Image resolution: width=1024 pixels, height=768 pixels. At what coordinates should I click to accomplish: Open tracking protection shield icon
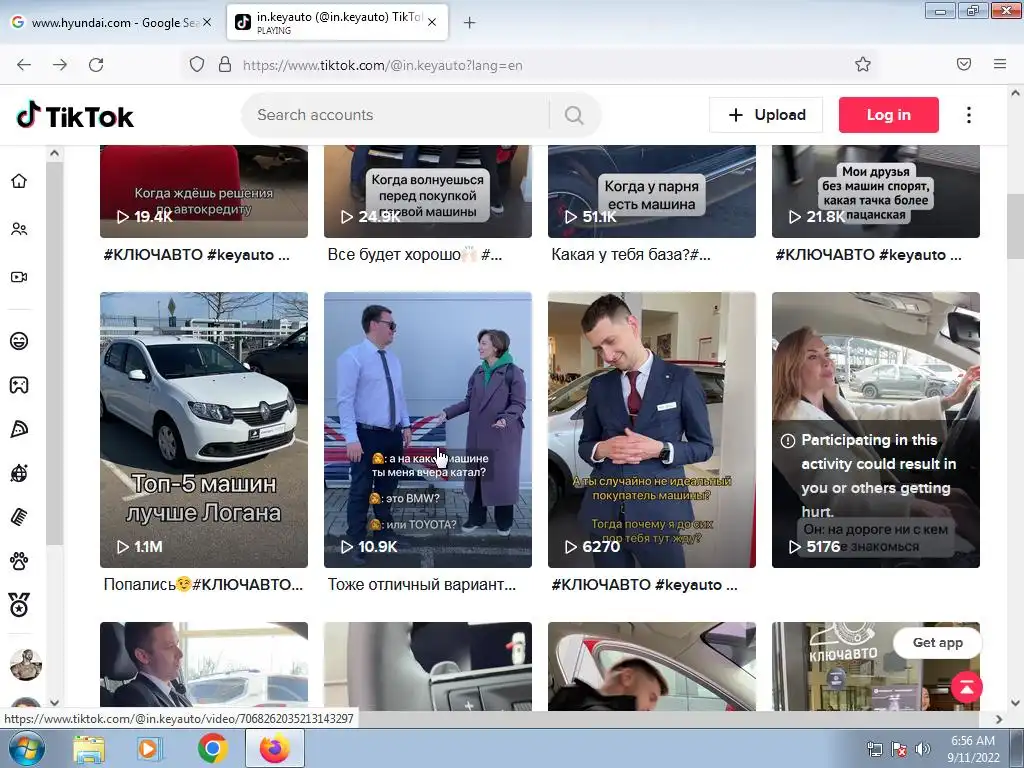[x=197, y=65]
